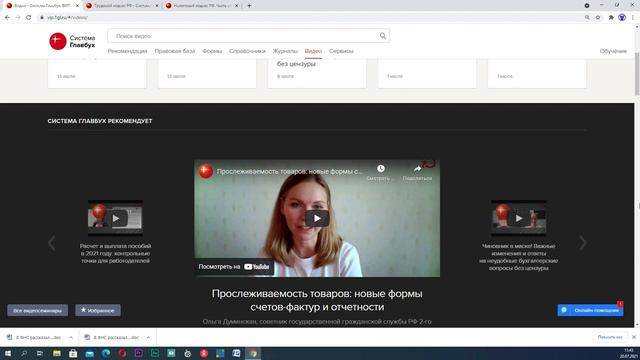Play the Чиновник в маске thumbnail
The height and width of the screenshot is (360, 640).
(x=518, y=218)
